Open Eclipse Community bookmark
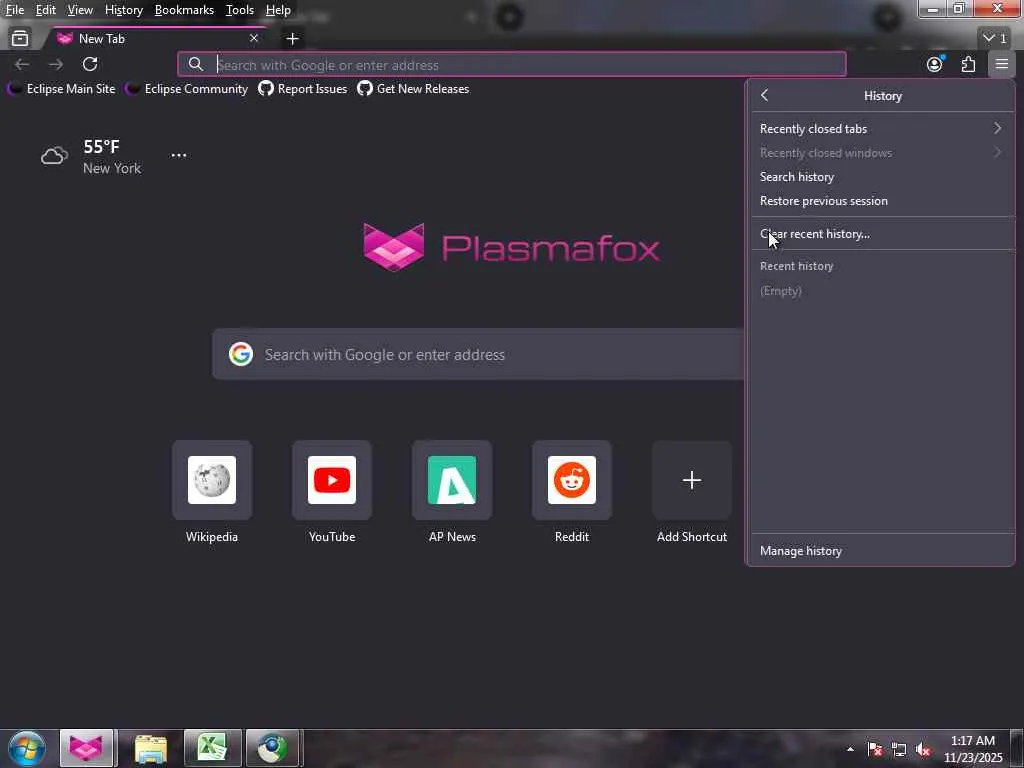 click(x=187, y=89)
